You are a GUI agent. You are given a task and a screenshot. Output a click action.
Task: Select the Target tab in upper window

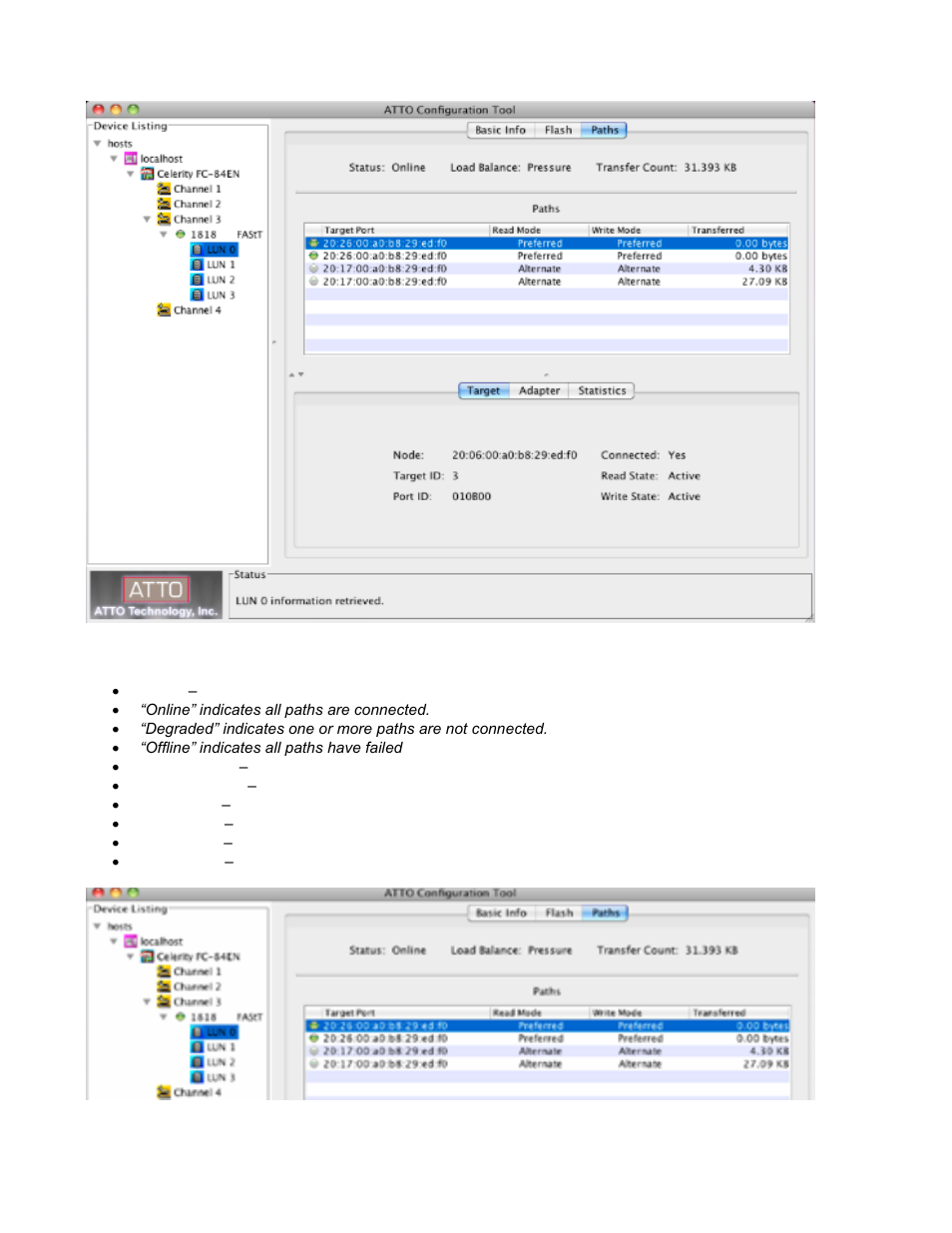pos(484,390)
